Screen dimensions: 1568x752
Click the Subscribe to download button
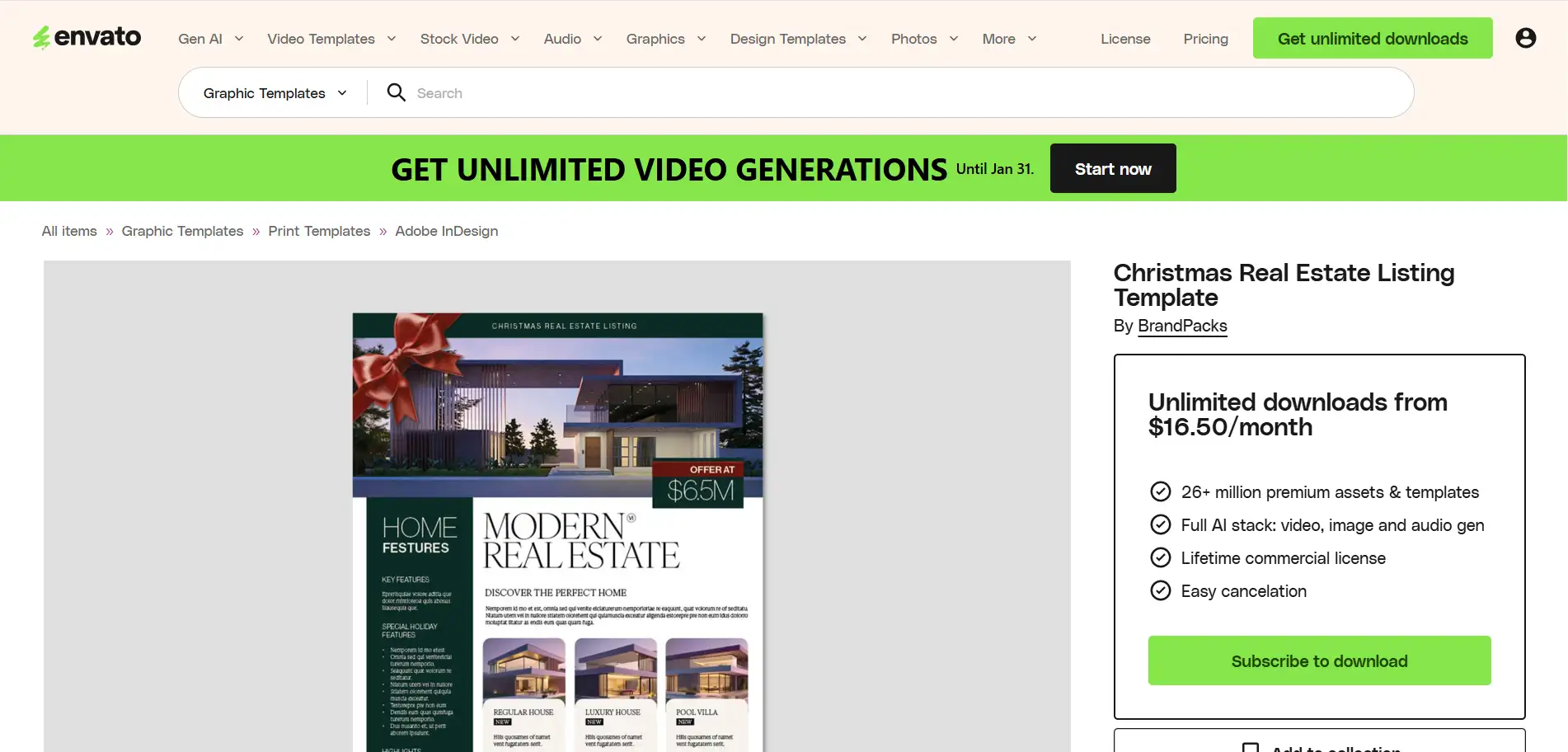(x=1319, y=660)
